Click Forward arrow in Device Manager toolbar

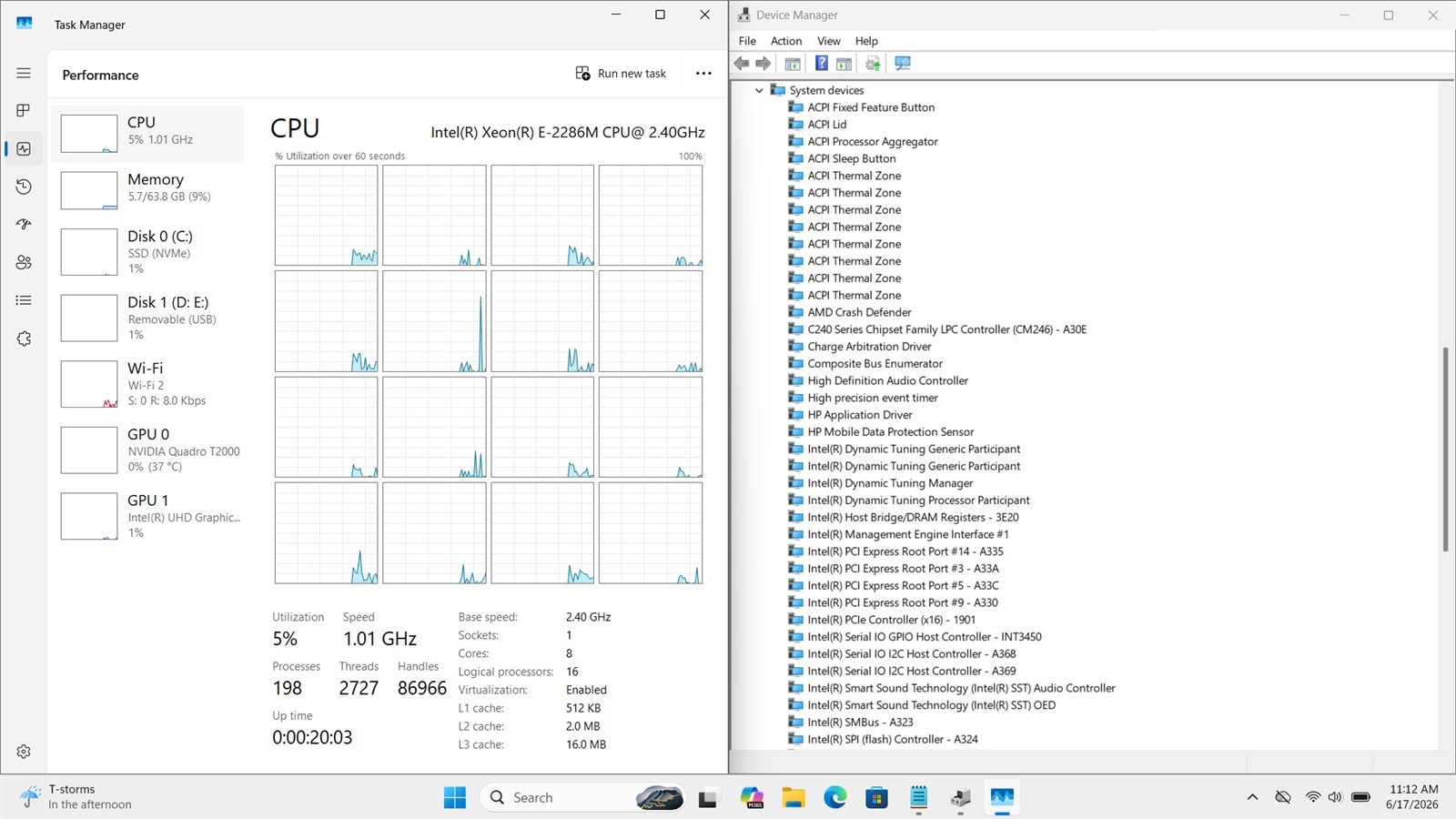(x=763, y=63)
